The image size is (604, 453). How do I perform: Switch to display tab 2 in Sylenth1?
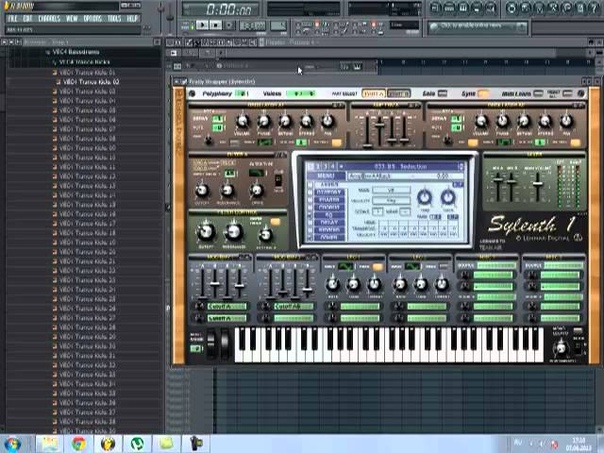[x=317, y=166]
